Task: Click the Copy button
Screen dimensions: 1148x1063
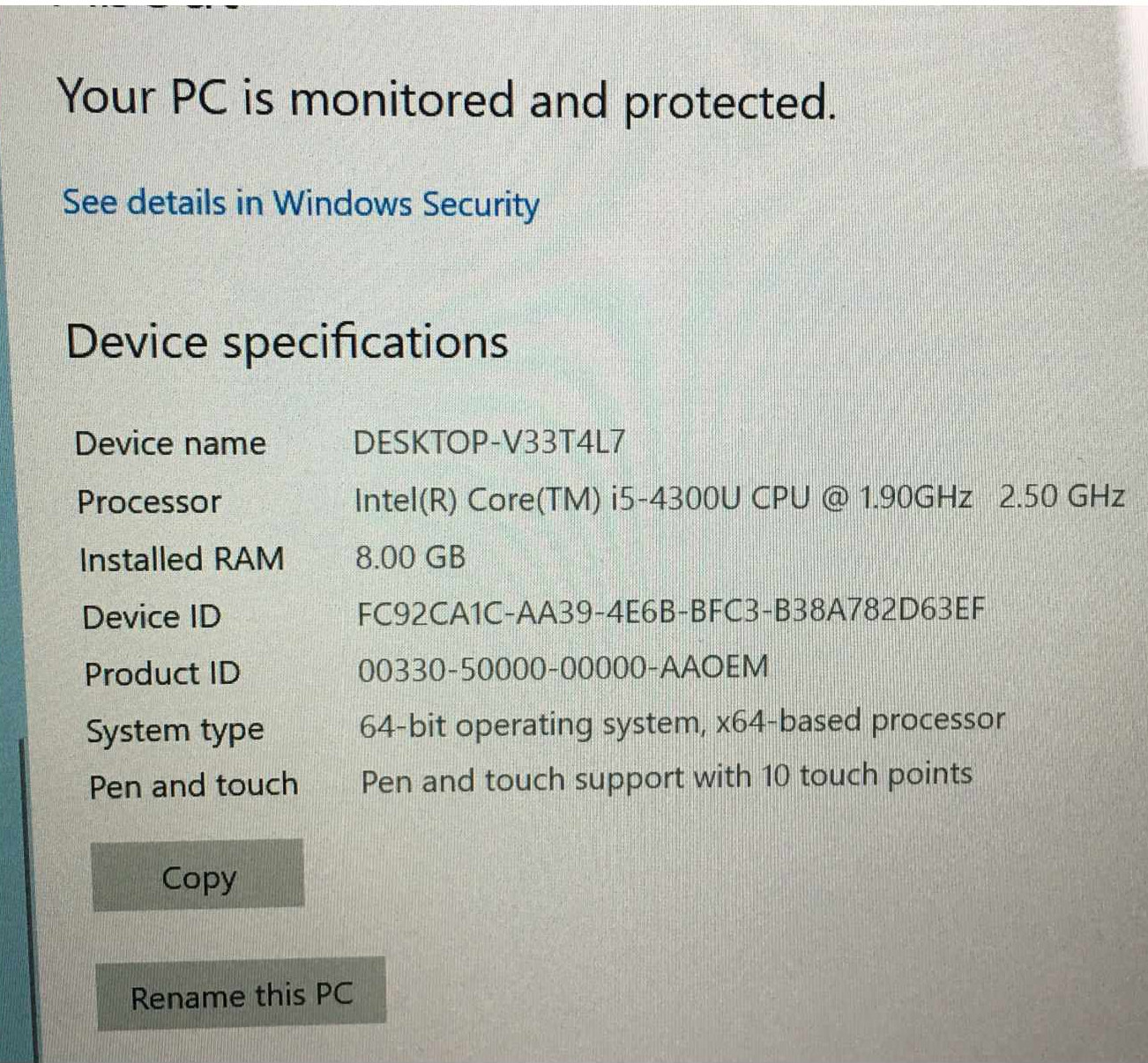Action: point(198,875)
